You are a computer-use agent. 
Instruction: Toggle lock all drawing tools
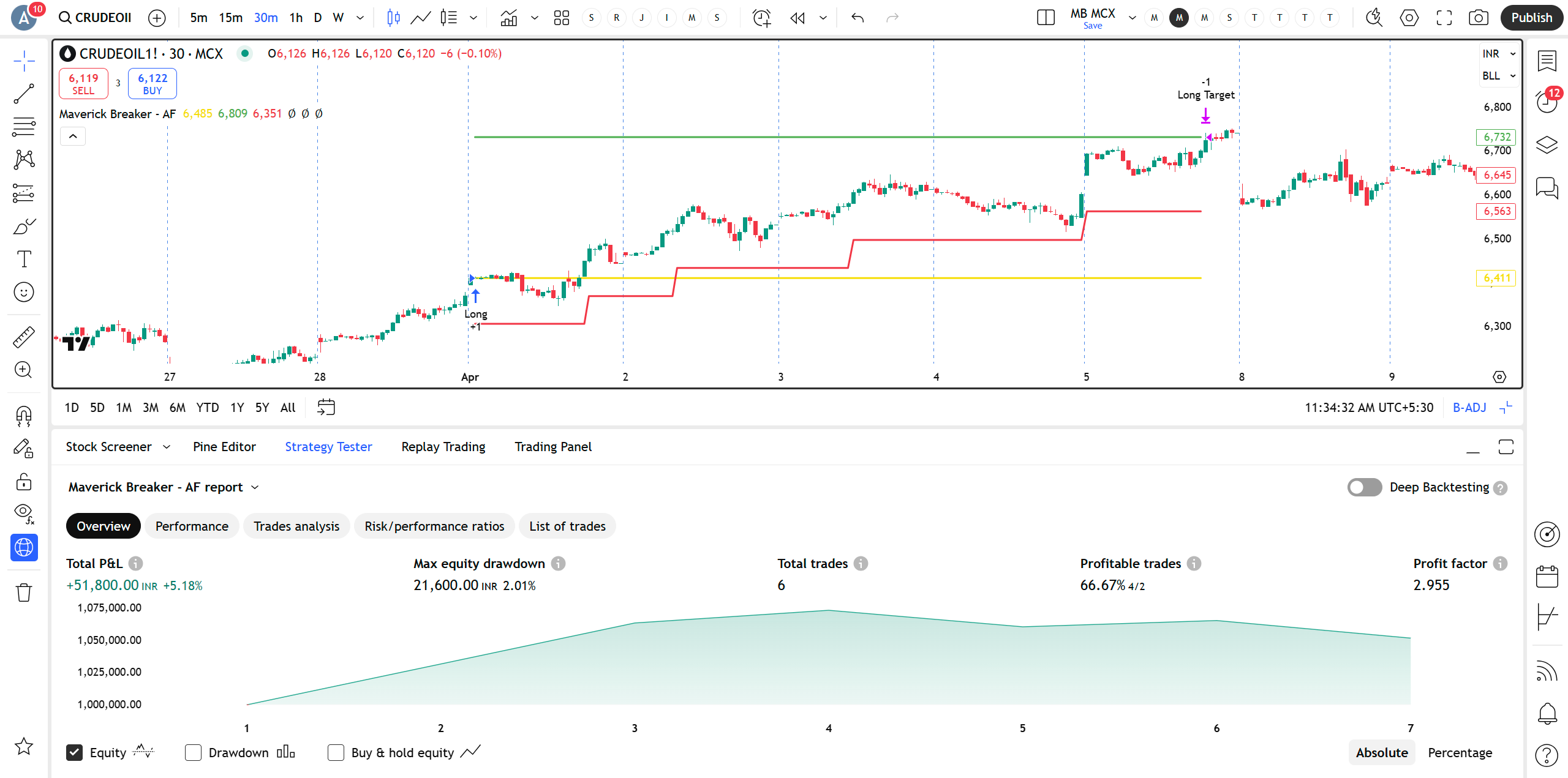(24, 482)
